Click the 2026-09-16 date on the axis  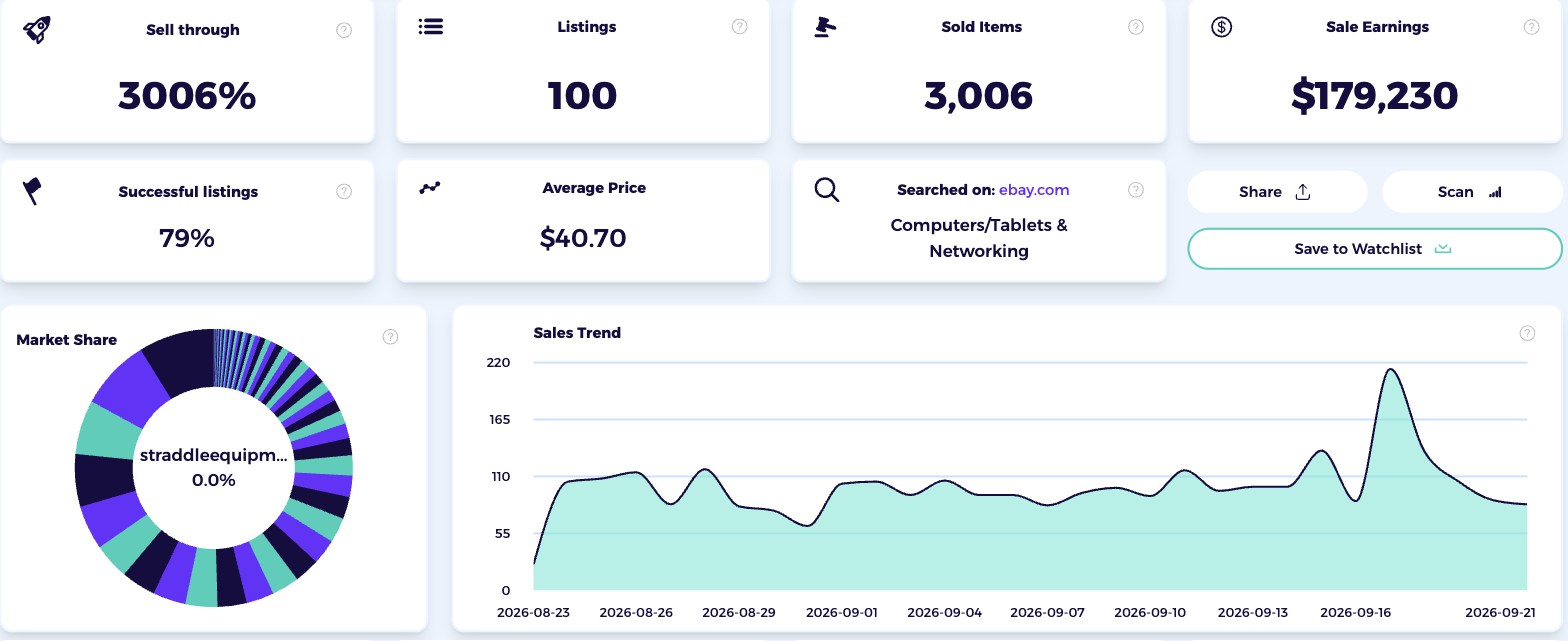tap(1356, 612)
